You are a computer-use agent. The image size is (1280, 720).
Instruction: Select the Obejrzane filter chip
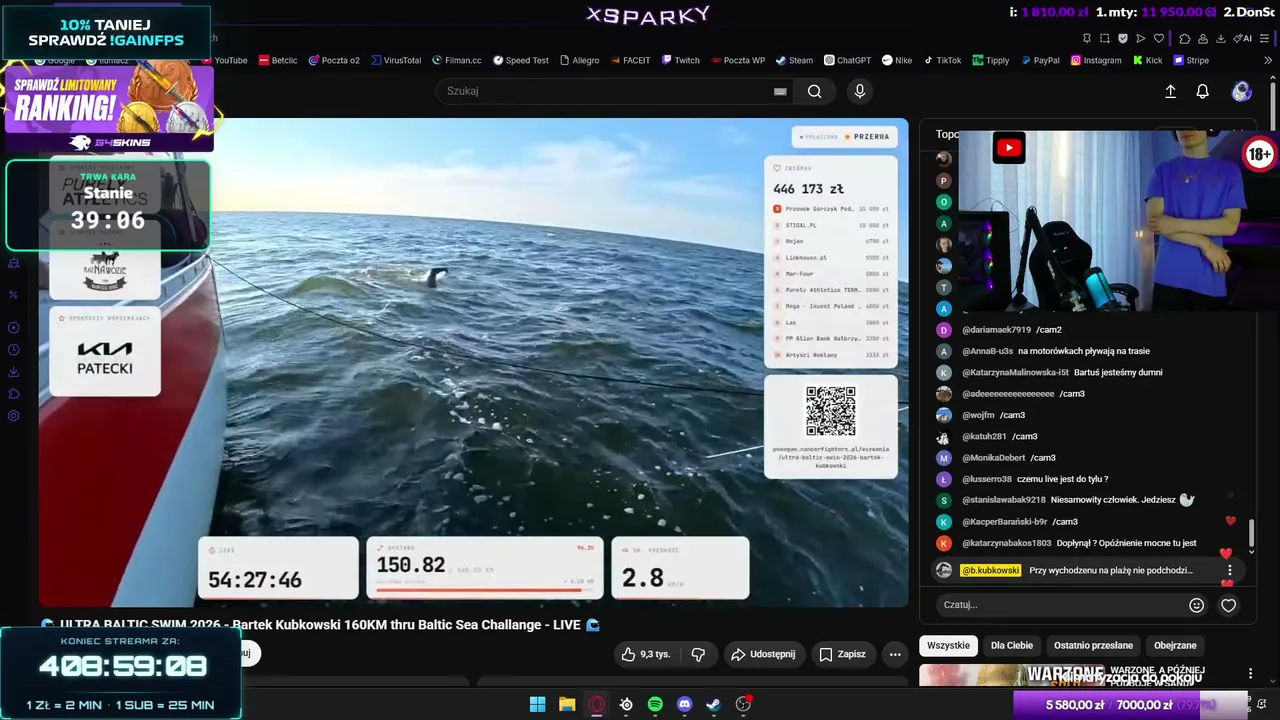click(1175, 645)
